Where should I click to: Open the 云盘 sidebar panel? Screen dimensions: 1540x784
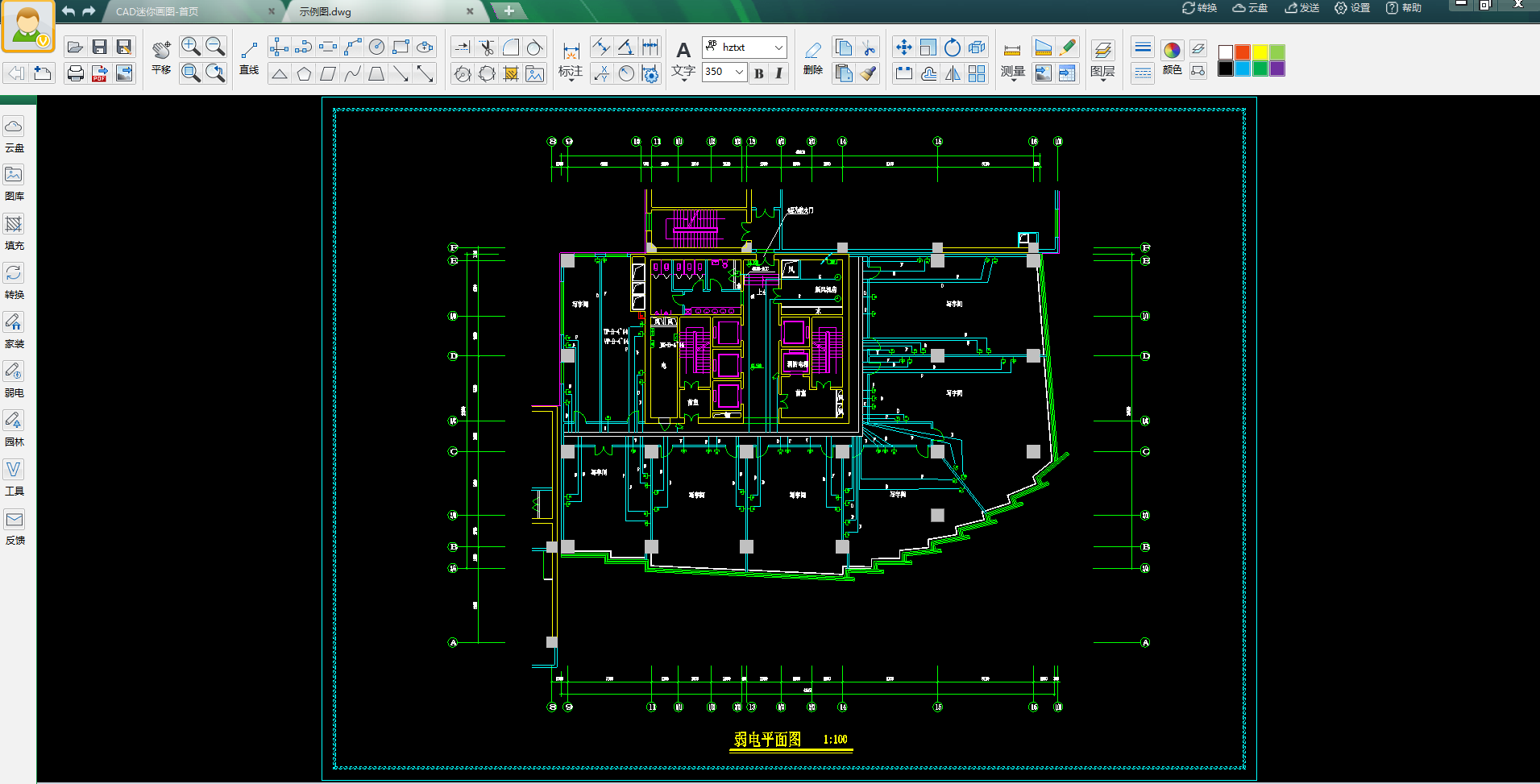14,135
